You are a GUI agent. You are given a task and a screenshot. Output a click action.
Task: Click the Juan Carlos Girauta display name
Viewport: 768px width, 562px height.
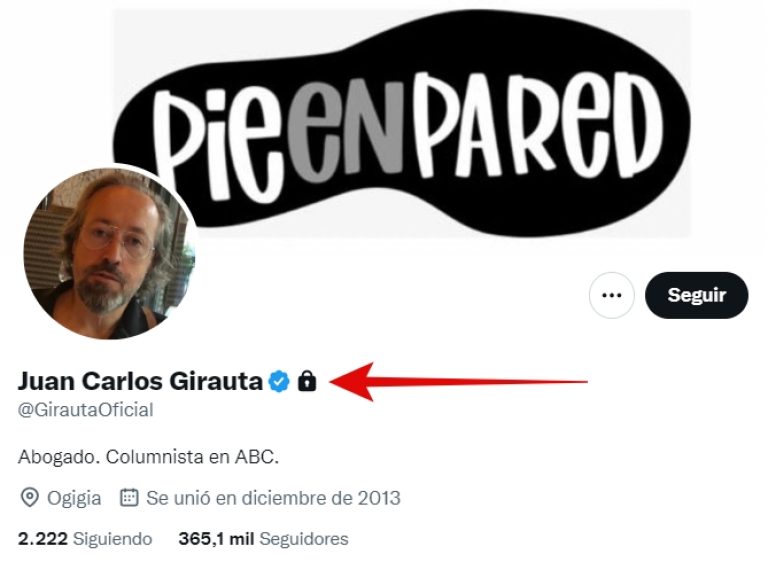pyautogui.click(x=140, y=381)
